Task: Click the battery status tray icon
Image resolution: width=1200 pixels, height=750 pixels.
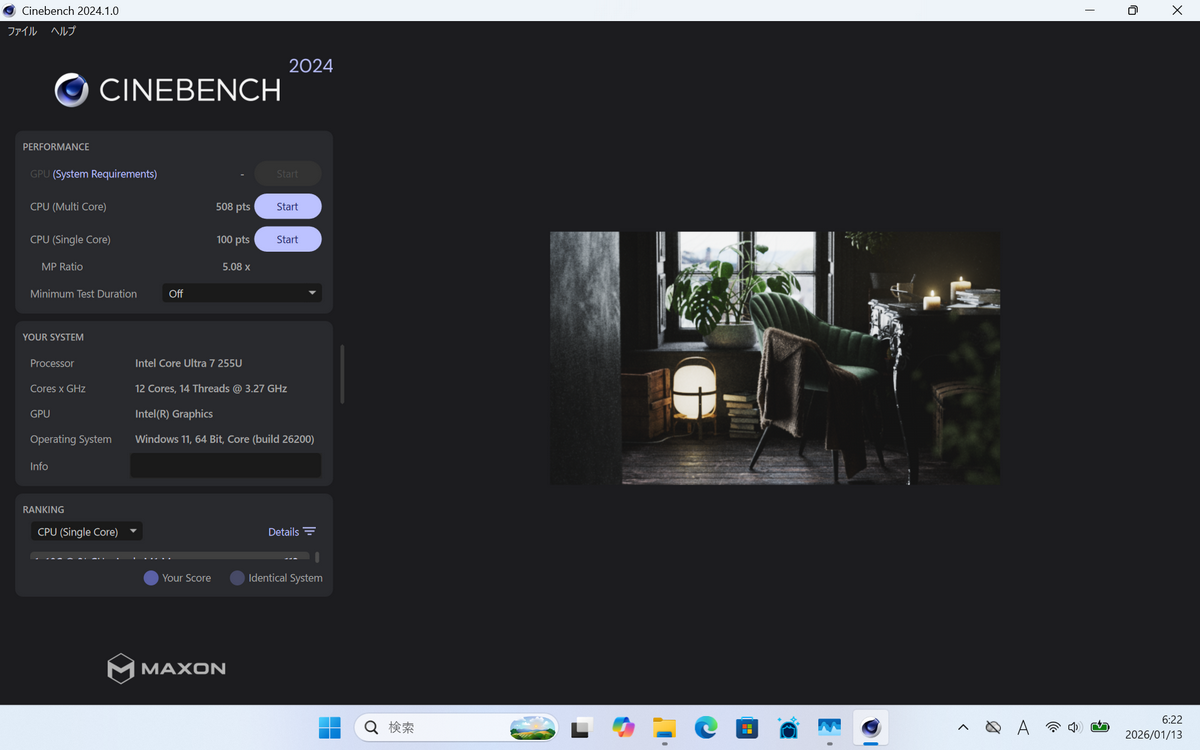Action: click(1100, 728)
